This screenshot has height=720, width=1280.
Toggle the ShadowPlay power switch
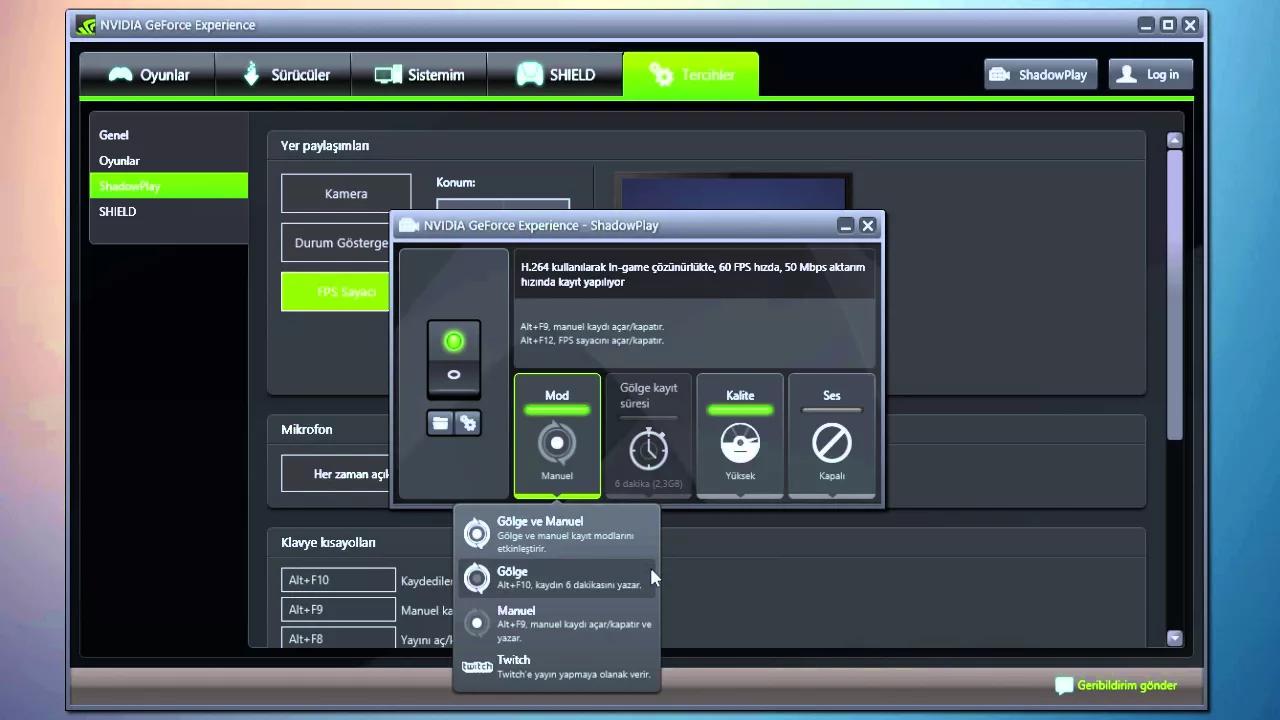coord(454,359)
